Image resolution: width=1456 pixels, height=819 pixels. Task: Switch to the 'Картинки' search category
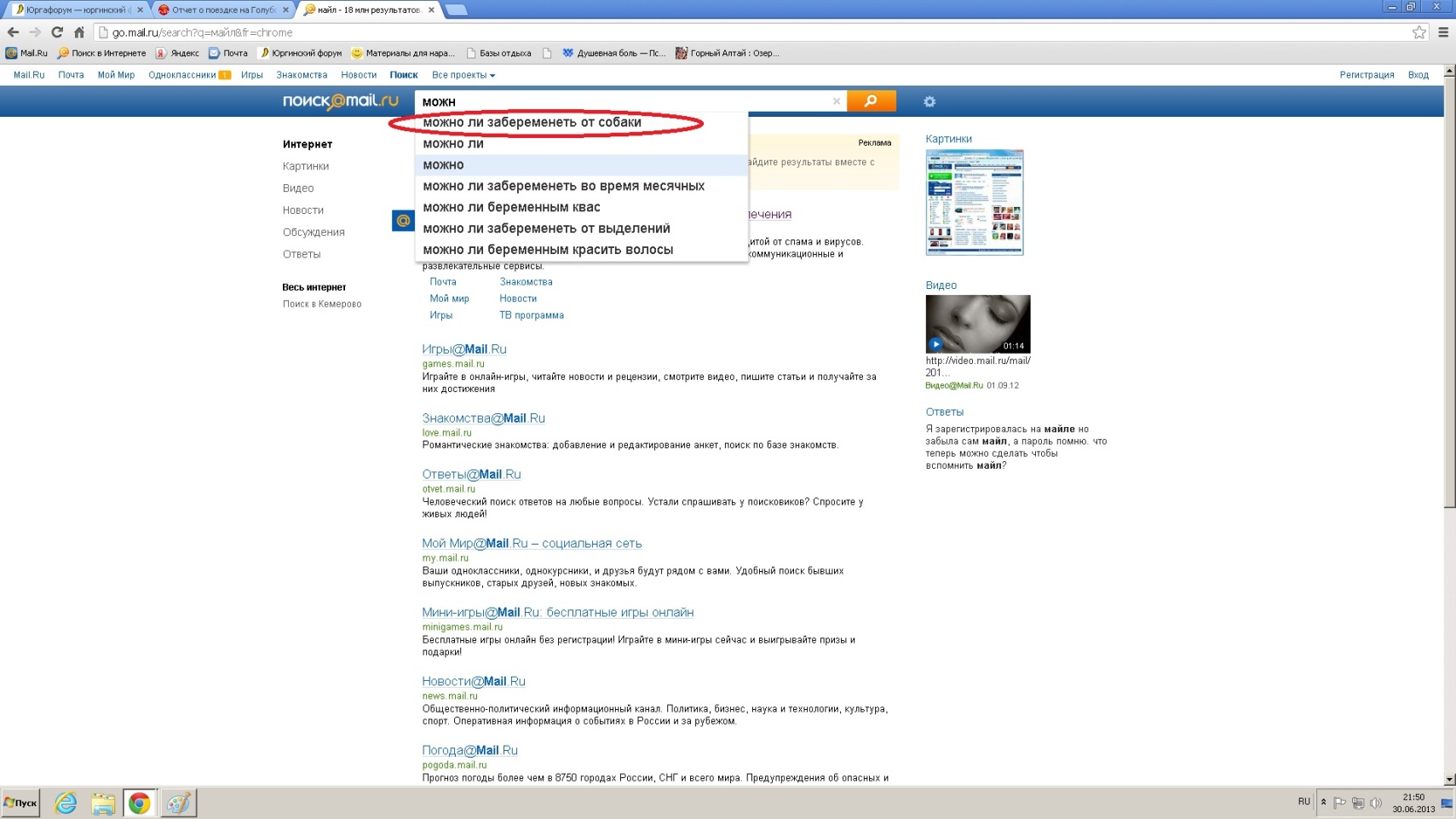[306, 166]
